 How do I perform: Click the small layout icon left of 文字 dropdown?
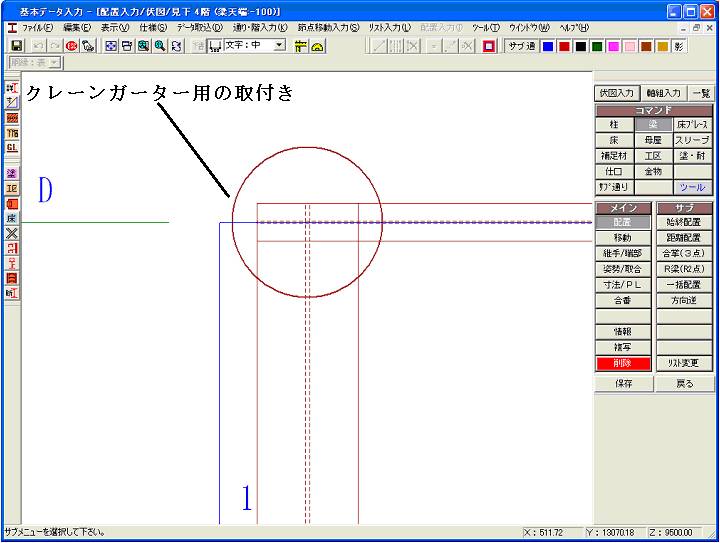coord(214,46)
